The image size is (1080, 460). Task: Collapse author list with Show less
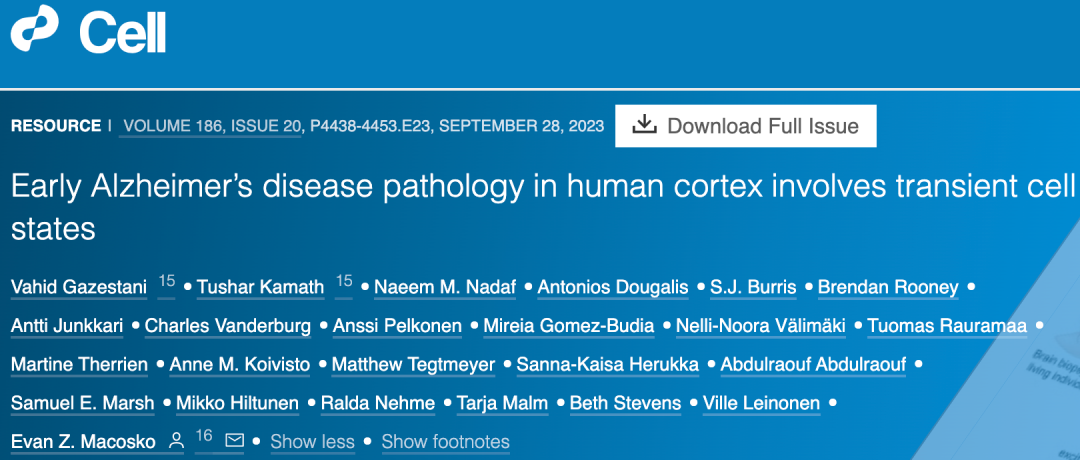click(x=312, y=441)
